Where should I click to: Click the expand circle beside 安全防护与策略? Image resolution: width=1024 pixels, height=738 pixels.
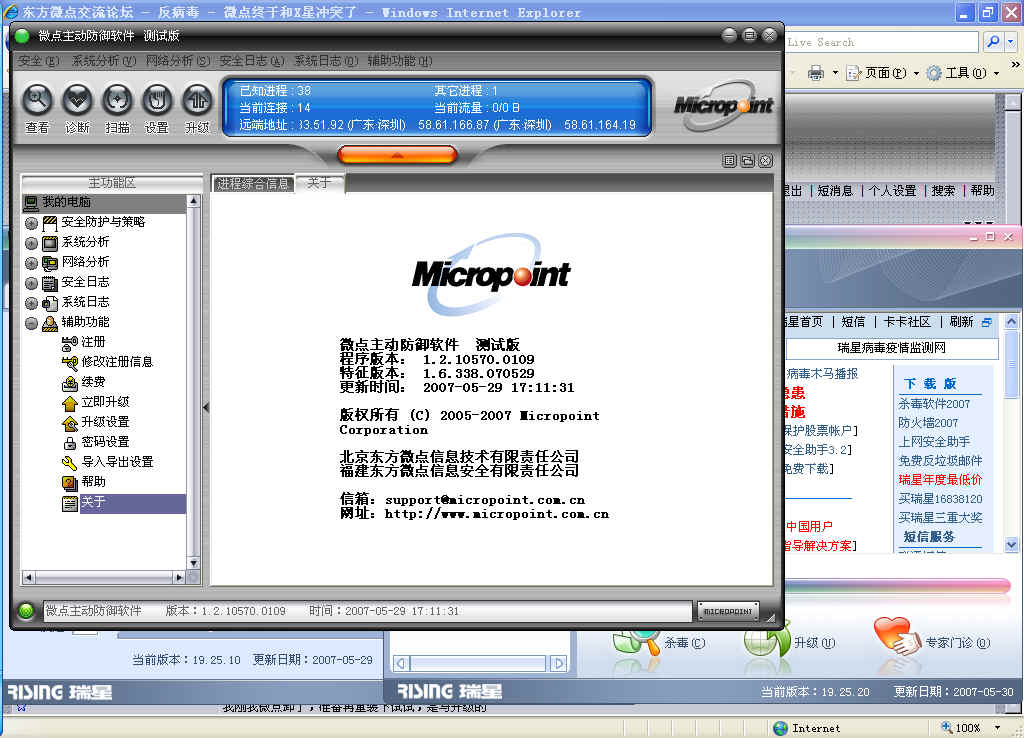(31, 223)
